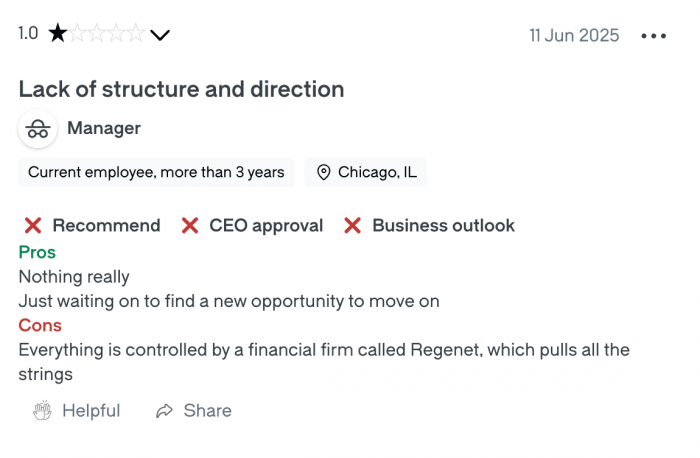This screenshot has height=458, width=700.
Task: Click the location pin icon
Action: pos(323,173)
